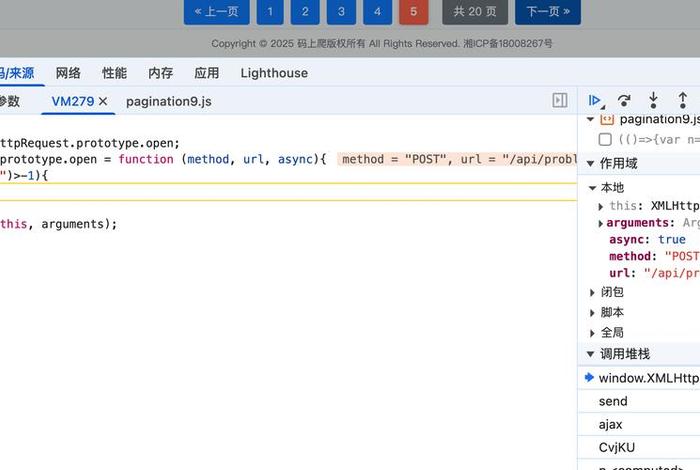The width and height of the screenshot is (700, 470).
Task: Step into next function call
Action: (x=653, y=100)
